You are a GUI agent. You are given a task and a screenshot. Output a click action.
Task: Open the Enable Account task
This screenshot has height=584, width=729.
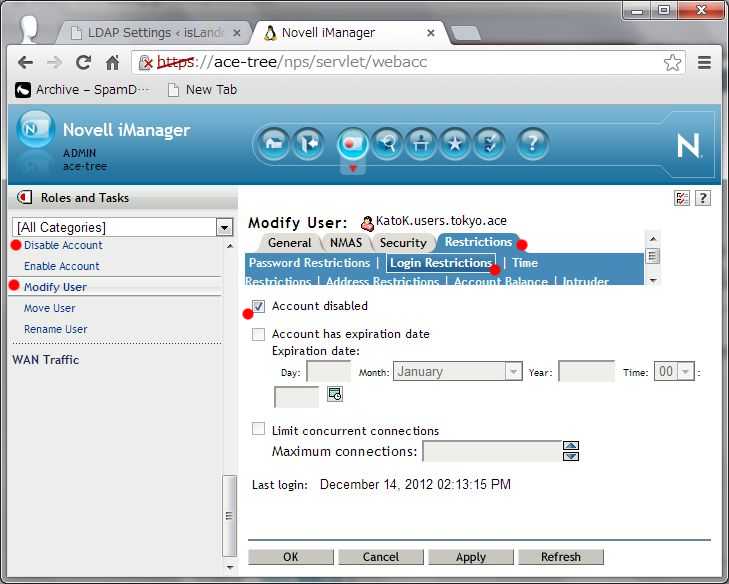tap(62, 266)
